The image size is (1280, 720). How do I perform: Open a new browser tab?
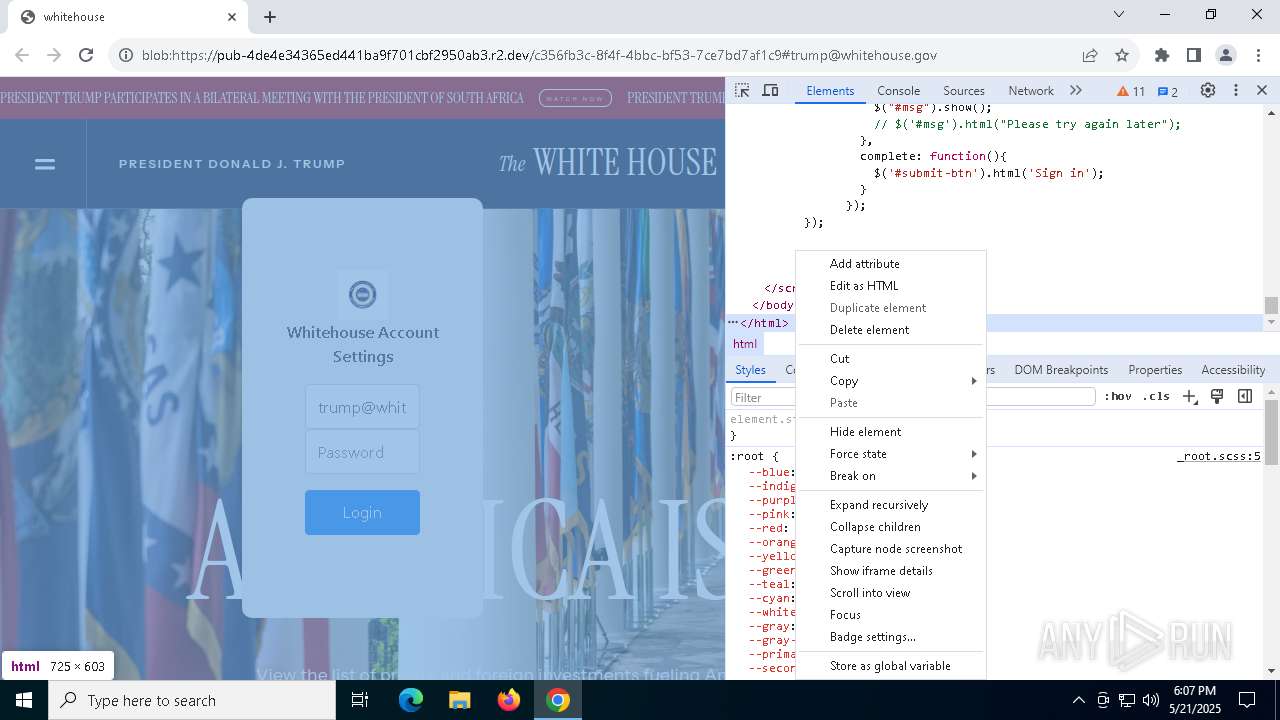[270, 17]
